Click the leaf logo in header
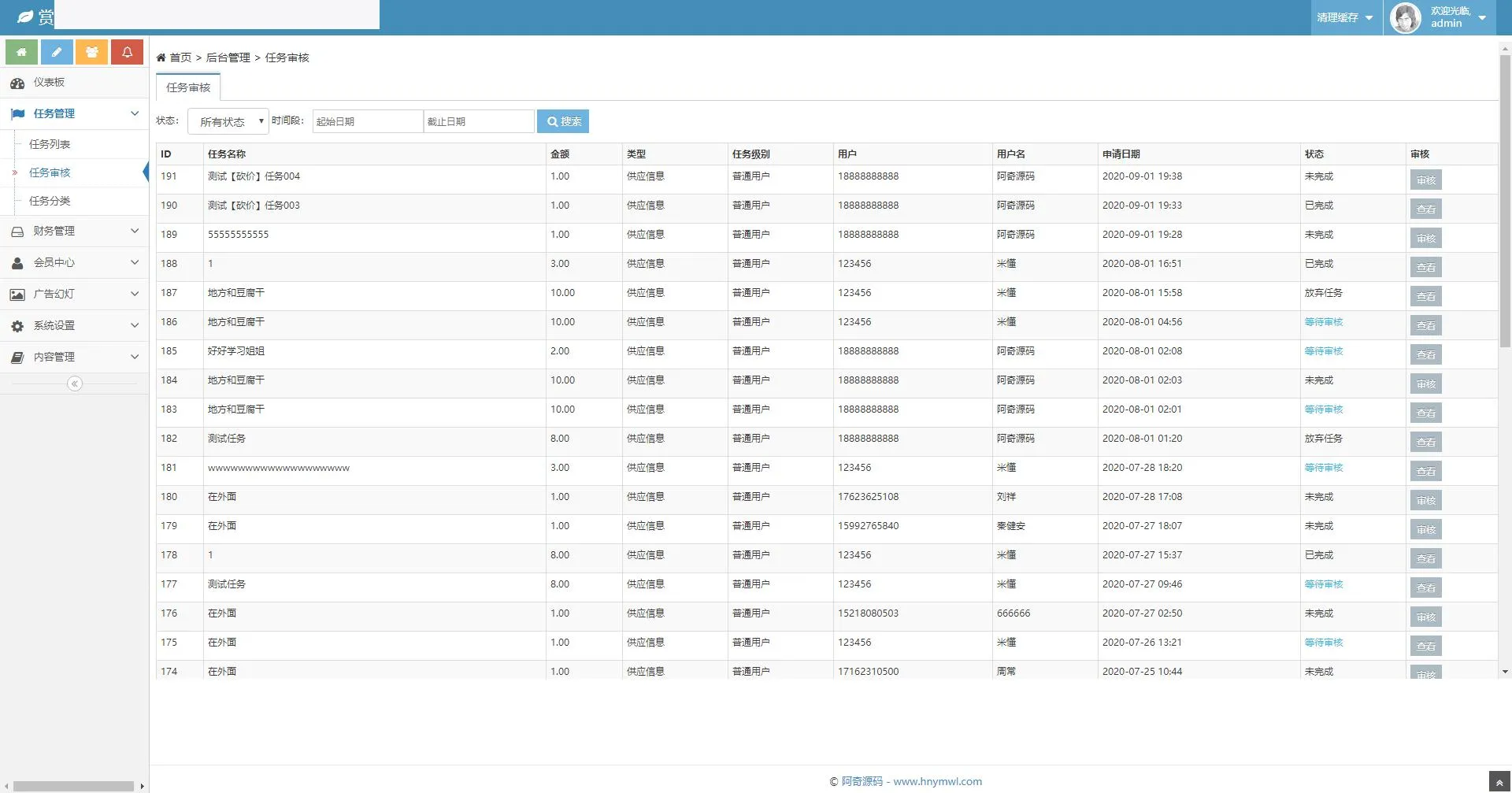Image resolution: width=1512 pixels, height=793 pixels. pos(25,17)
